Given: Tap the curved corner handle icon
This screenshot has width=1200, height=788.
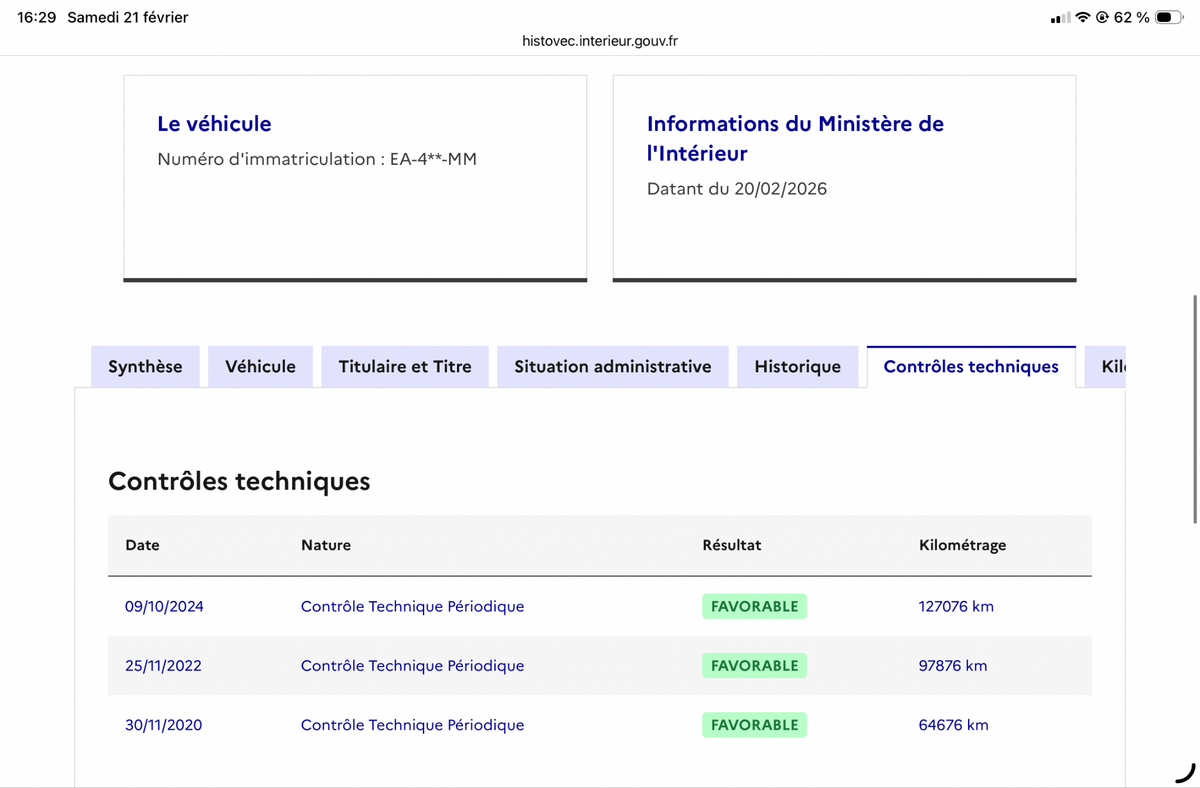Looking at the screenshot, I should (1186, 772).
